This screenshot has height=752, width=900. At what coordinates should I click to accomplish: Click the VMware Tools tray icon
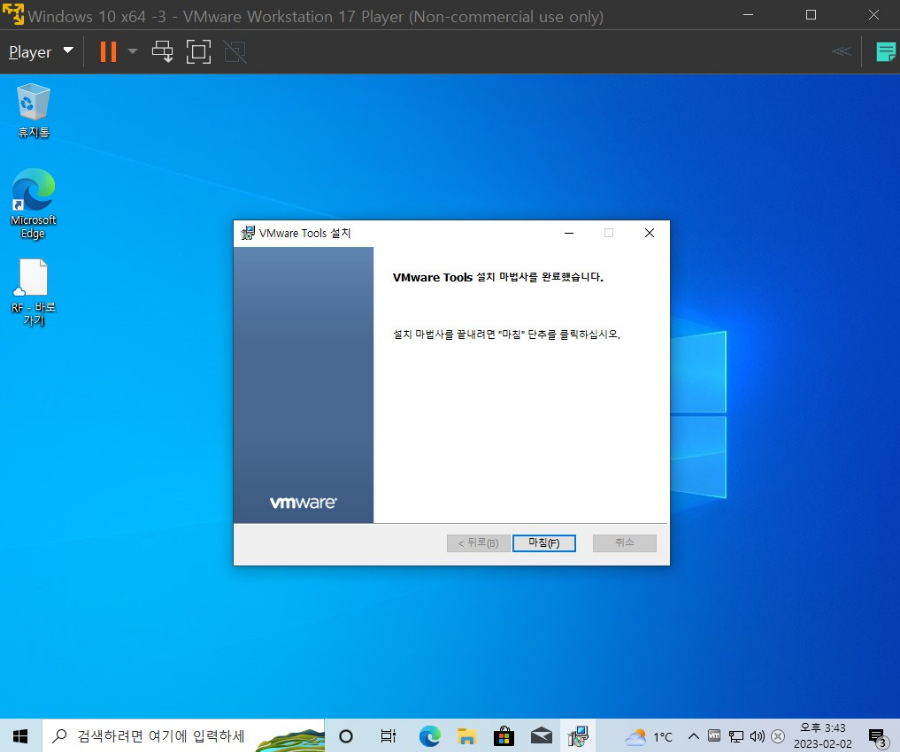pyautogui.click(x=714, y=735)
